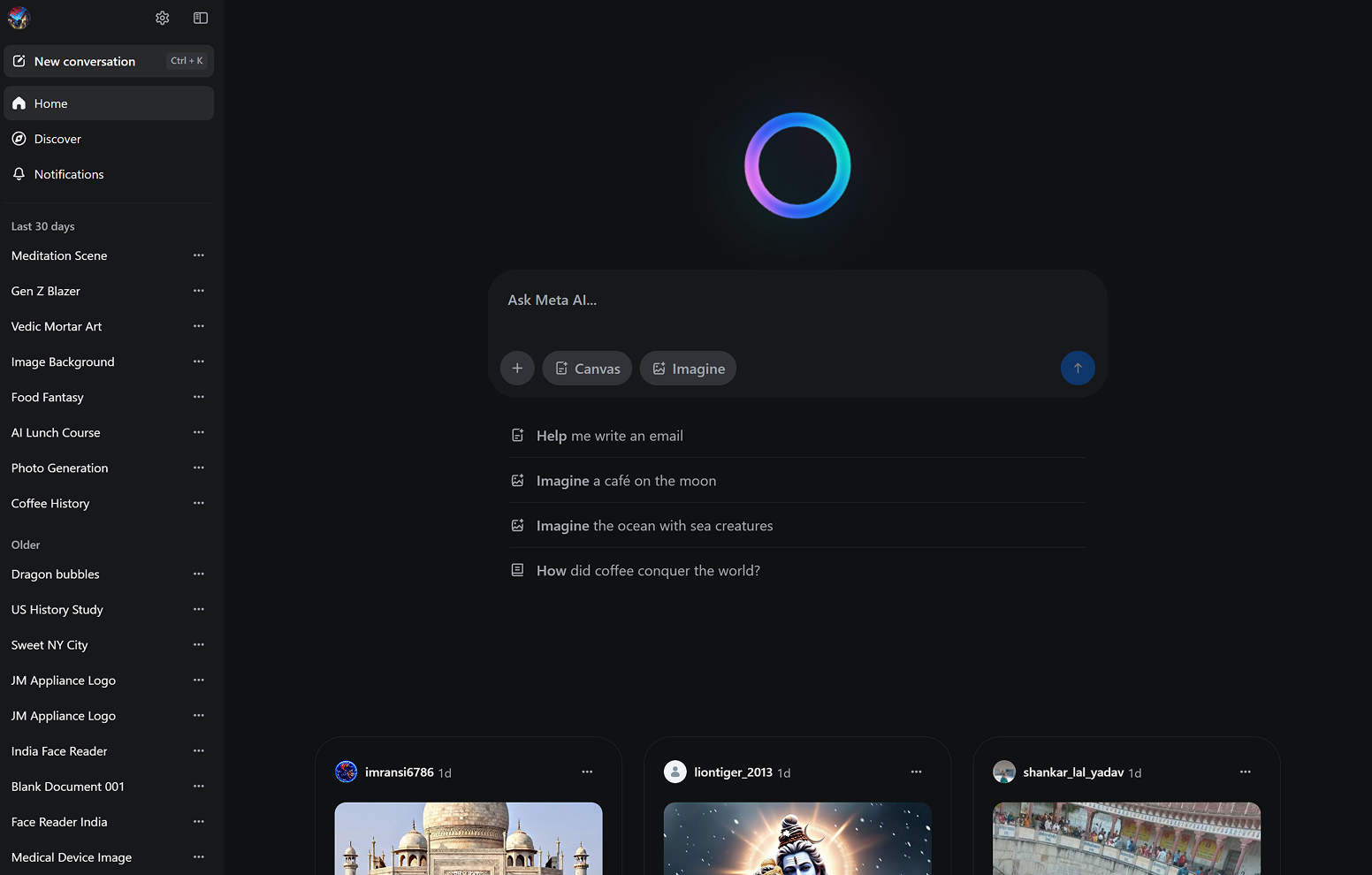
Task: Open more options for Photo Generation
Action: tap(199, 468)
